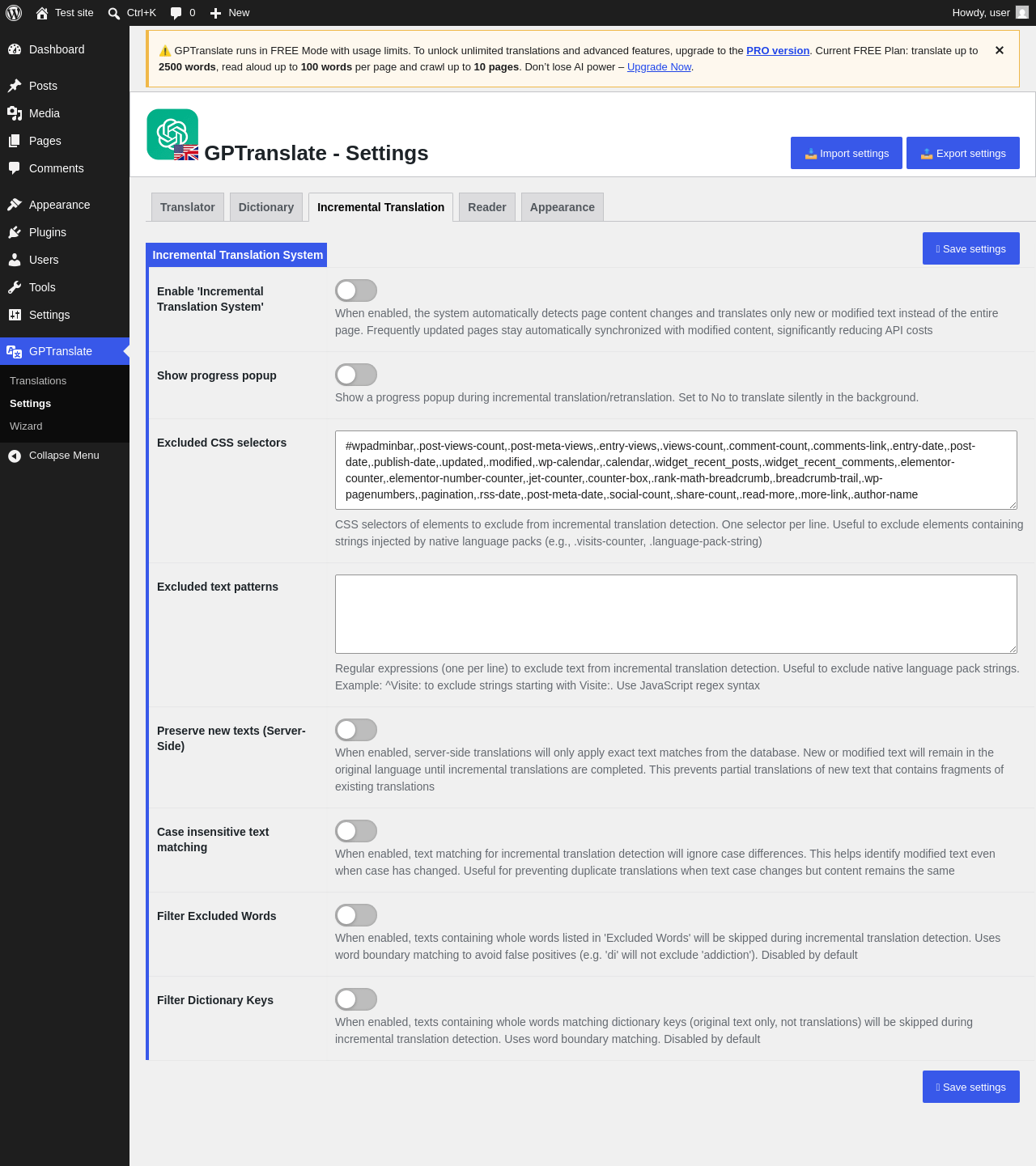Screen dimensions: 1036x1166
Task: Click the Collapse Menu label
Action: pyautogui.click(x=64, y=456)
